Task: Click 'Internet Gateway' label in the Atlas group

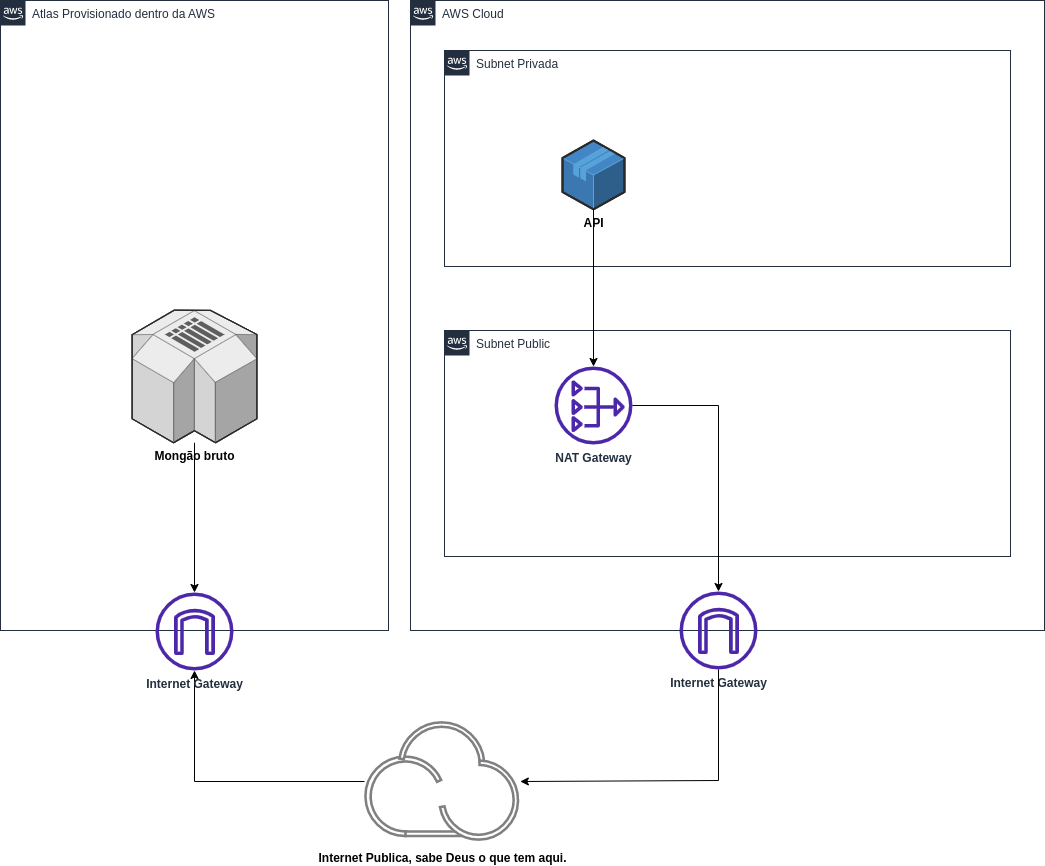Action: (x=194, y=684)
